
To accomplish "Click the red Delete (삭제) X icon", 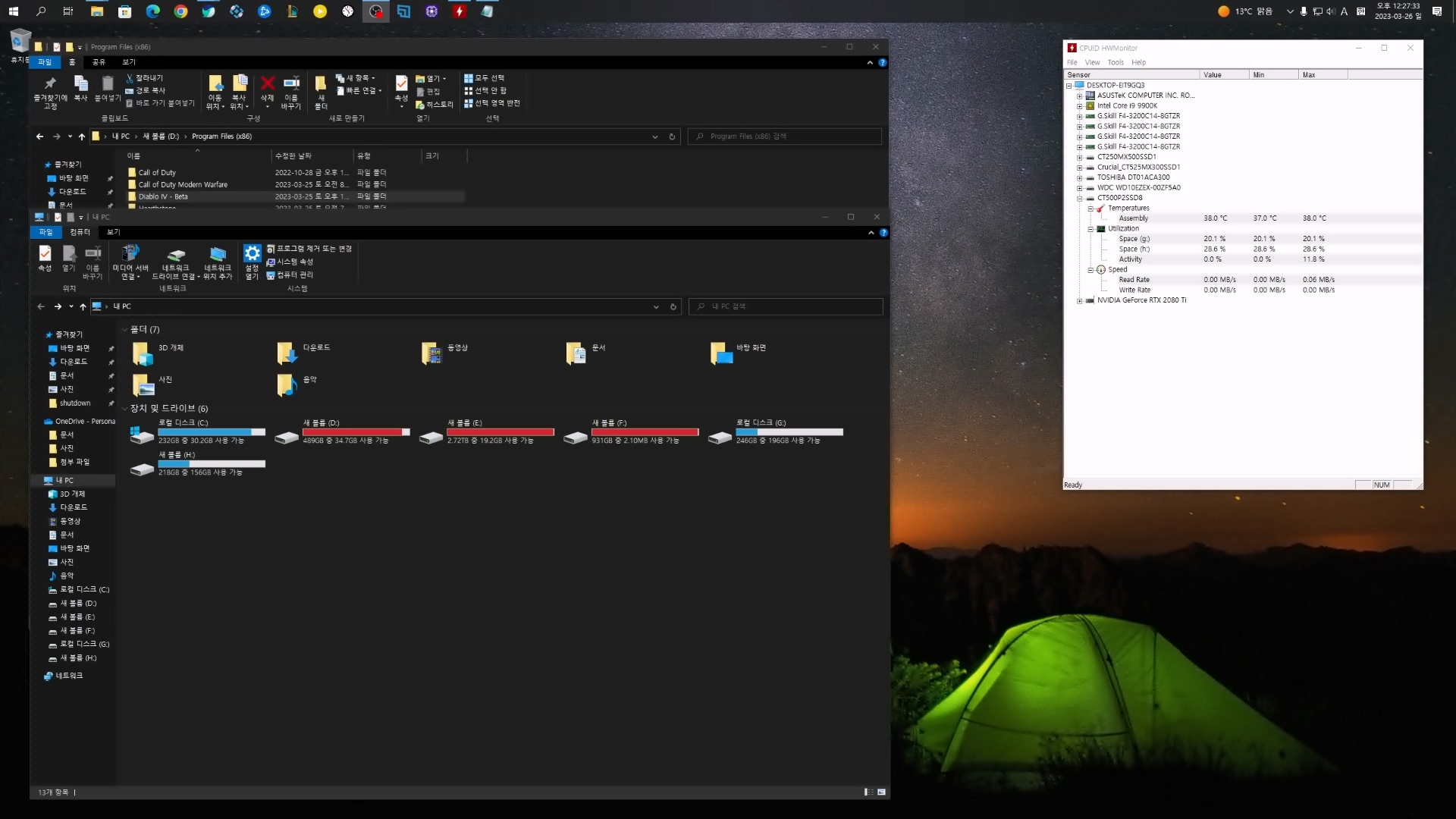I will [x=267, y=83].
